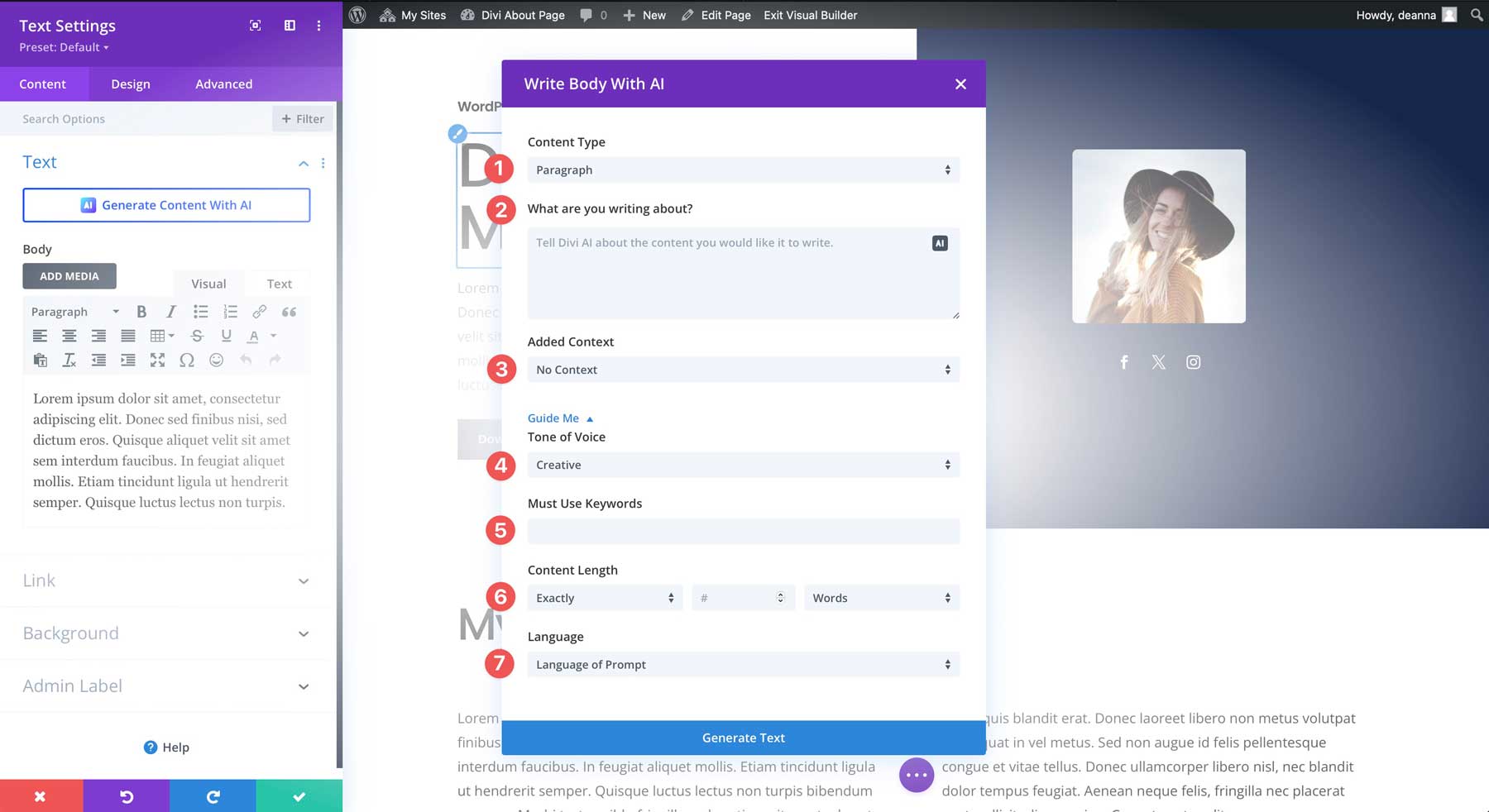Viewport: 1489px width, 812px height.
Task: Toggle center text alignment
Action: pyautogui.click(x=69, y=337)
